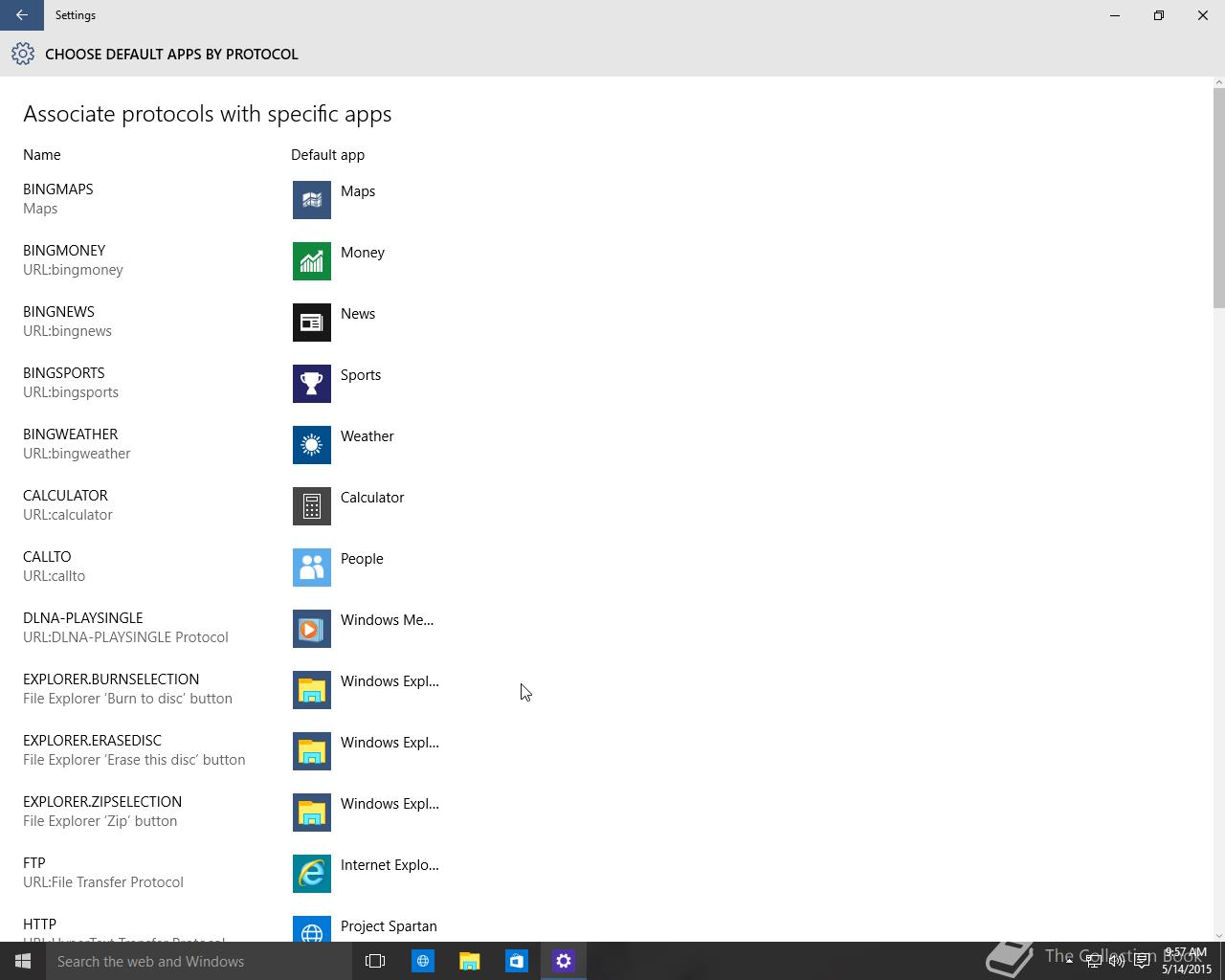Click the Settings gear icon in header

pos(23,54)
